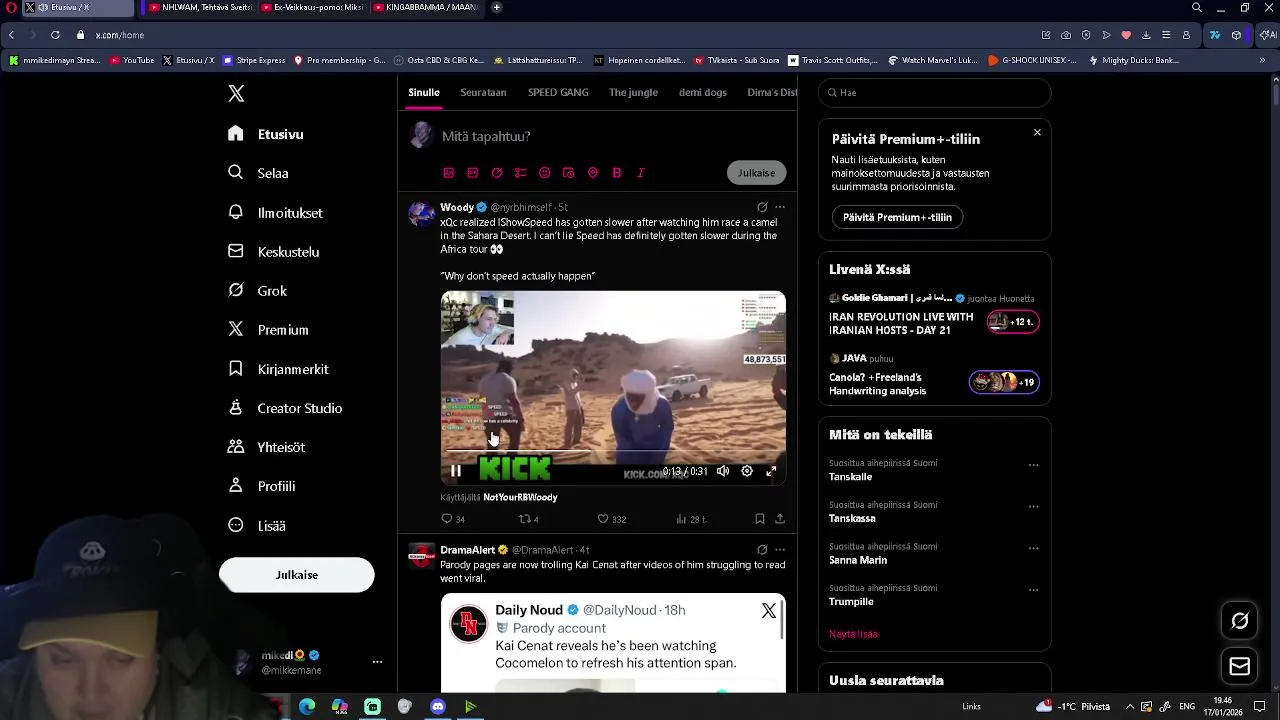
Task: Join Iran Revolution live space
Action: click(x=1013, y=322)
